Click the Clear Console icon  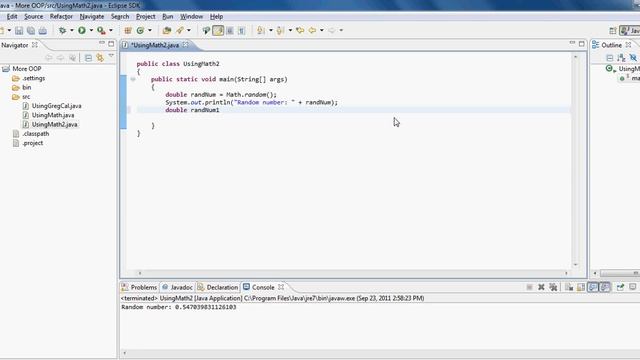pos(569,287)
